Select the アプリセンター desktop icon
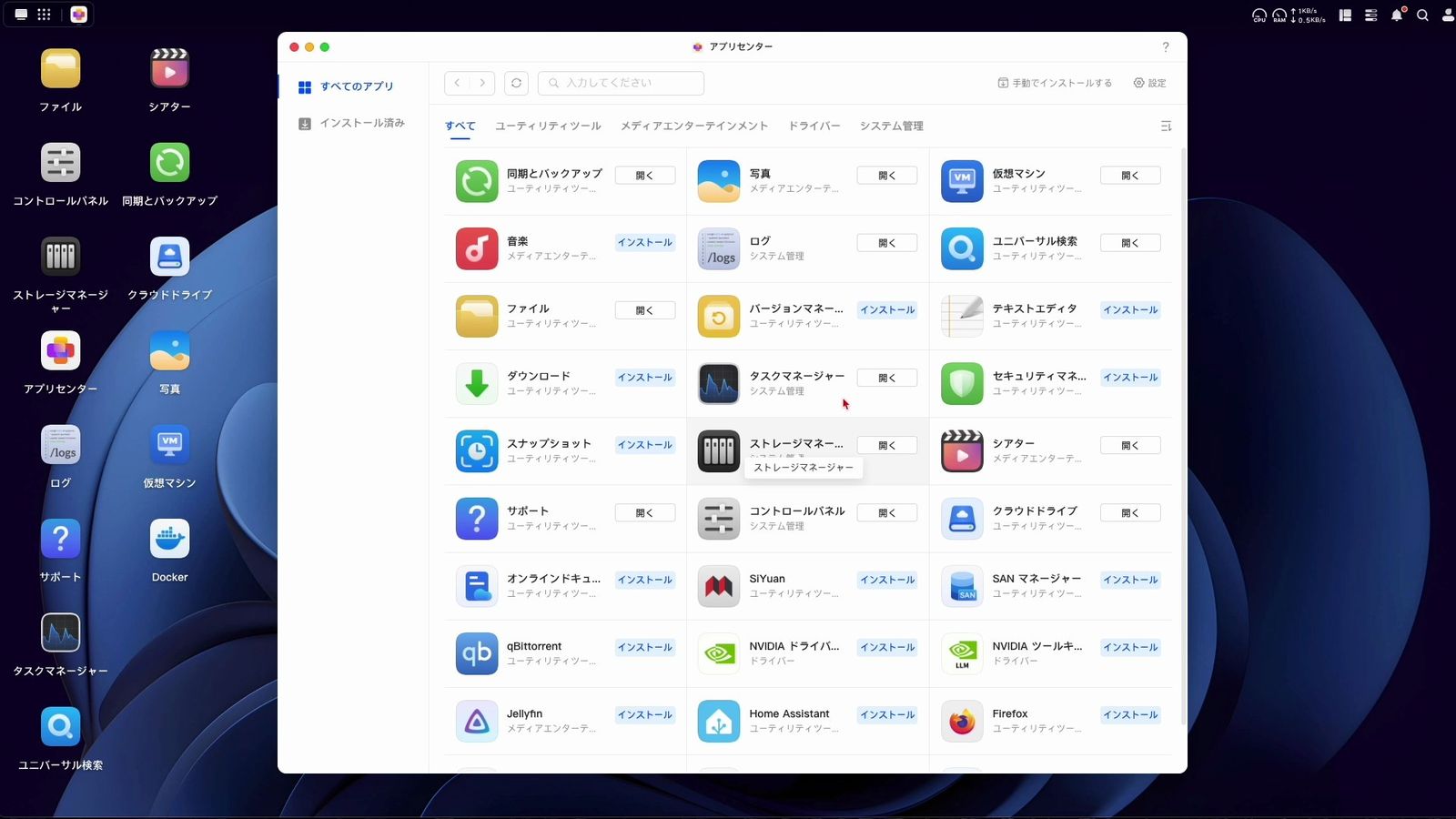Image resolution: width=1456 pixels, height=819 pixels. [60, 351]
